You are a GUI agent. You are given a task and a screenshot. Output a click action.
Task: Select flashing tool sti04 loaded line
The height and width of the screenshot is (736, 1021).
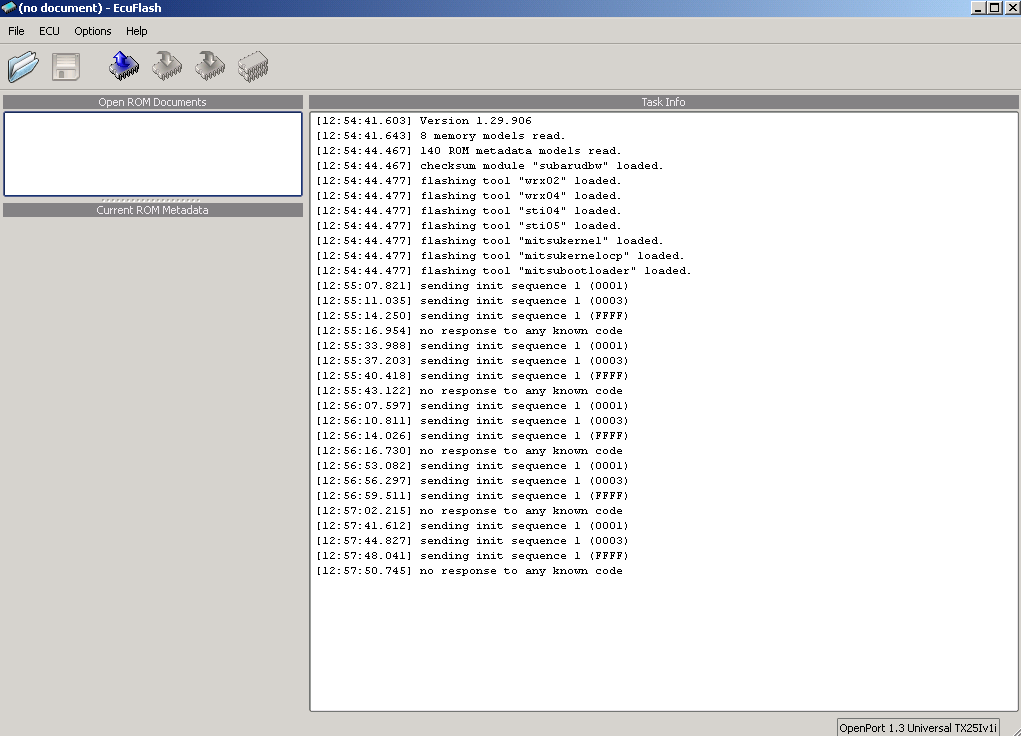[x=469, y=210]
